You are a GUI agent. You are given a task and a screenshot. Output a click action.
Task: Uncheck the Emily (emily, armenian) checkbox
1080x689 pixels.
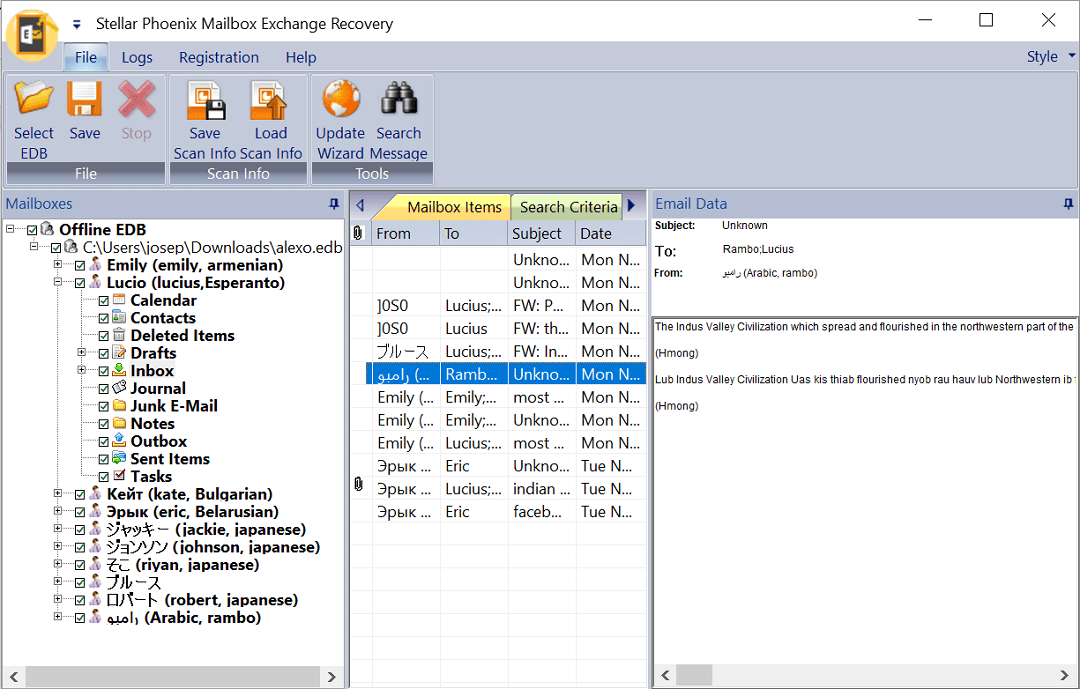point(80,265)
